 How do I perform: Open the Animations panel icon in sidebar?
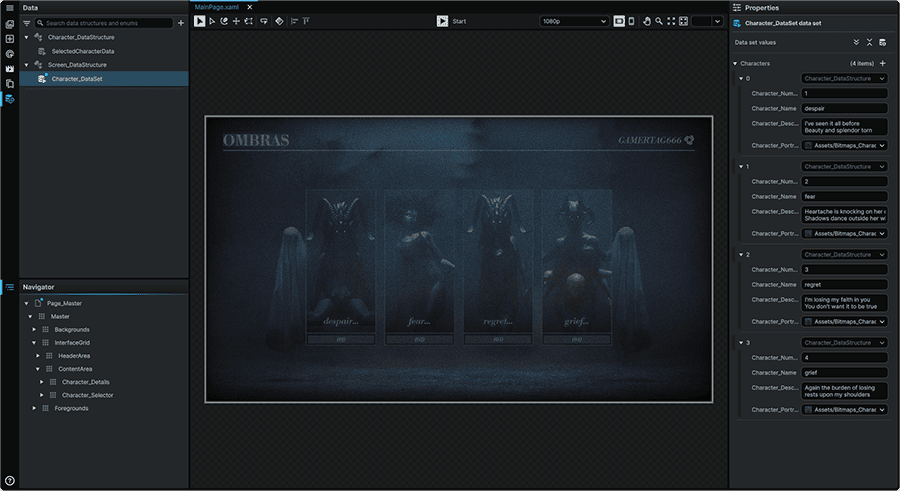click(x=9, y=69)
